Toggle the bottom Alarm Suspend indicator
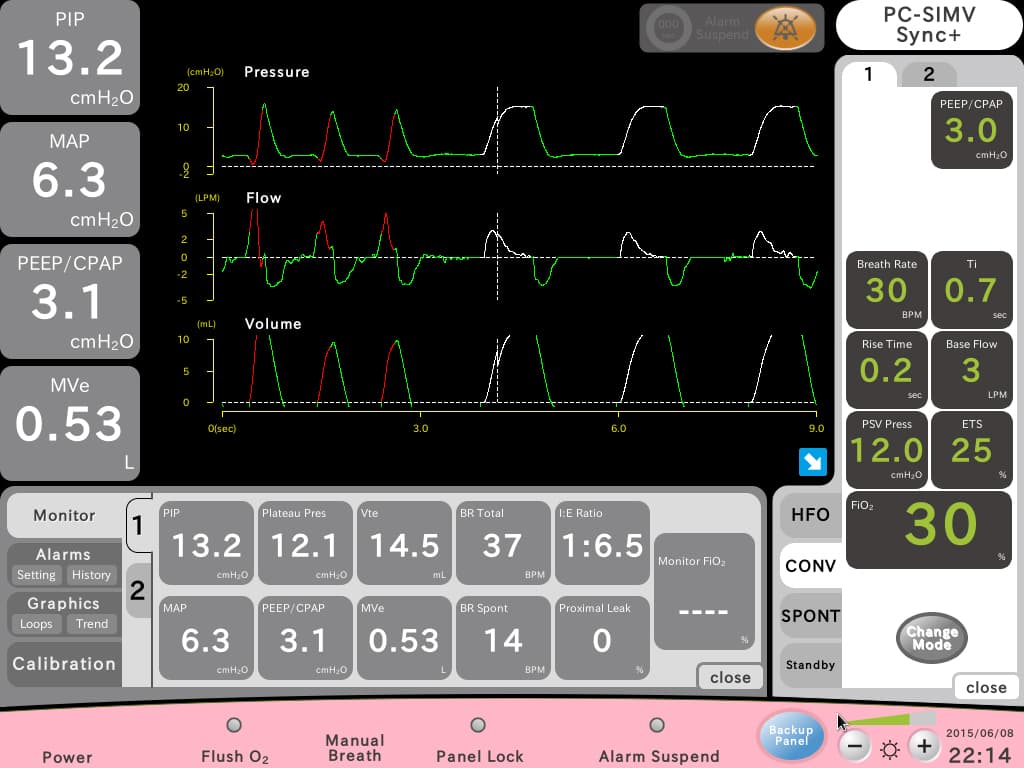The width and height of the screenshot is (1024, 768). coord(657,725)
